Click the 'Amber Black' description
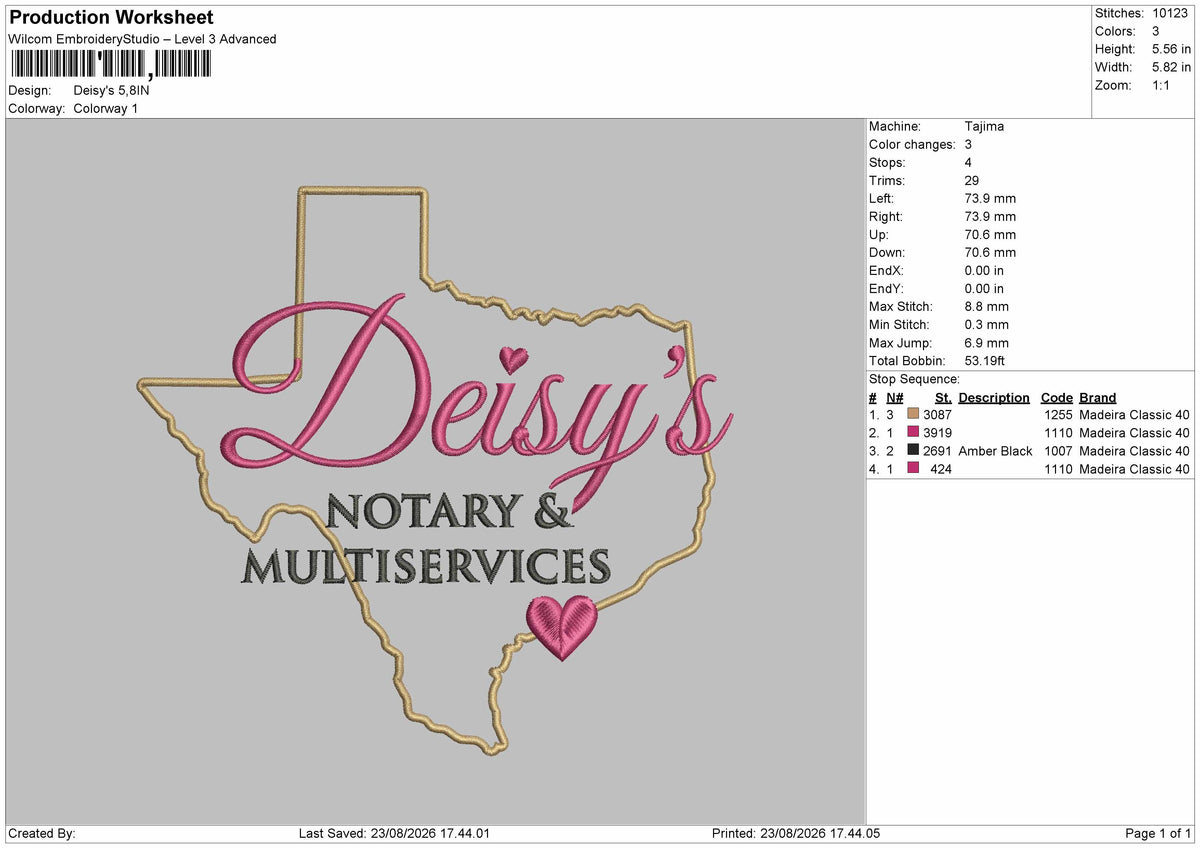 click(995, 450)
